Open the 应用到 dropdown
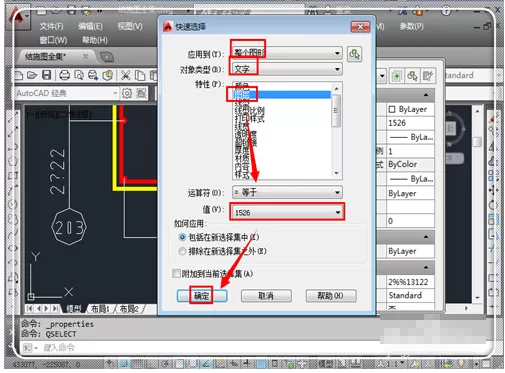 pos(287,53)
